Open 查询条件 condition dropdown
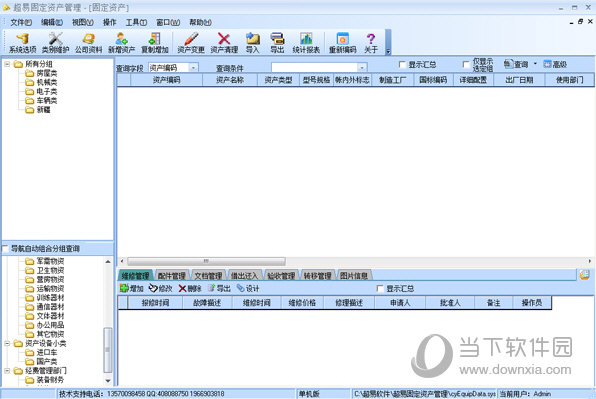Screen dimensions: 596x399 362,68
